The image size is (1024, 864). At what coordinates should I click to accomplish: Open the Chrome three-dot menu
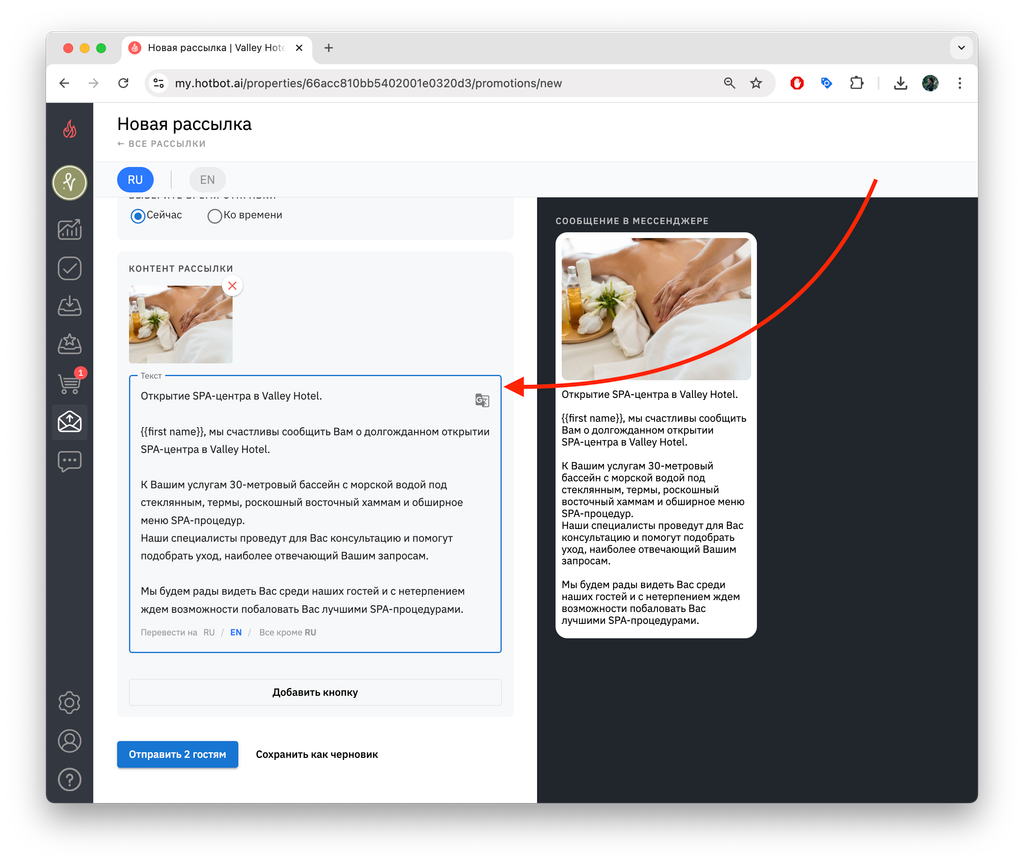click(x=960, y=83)
